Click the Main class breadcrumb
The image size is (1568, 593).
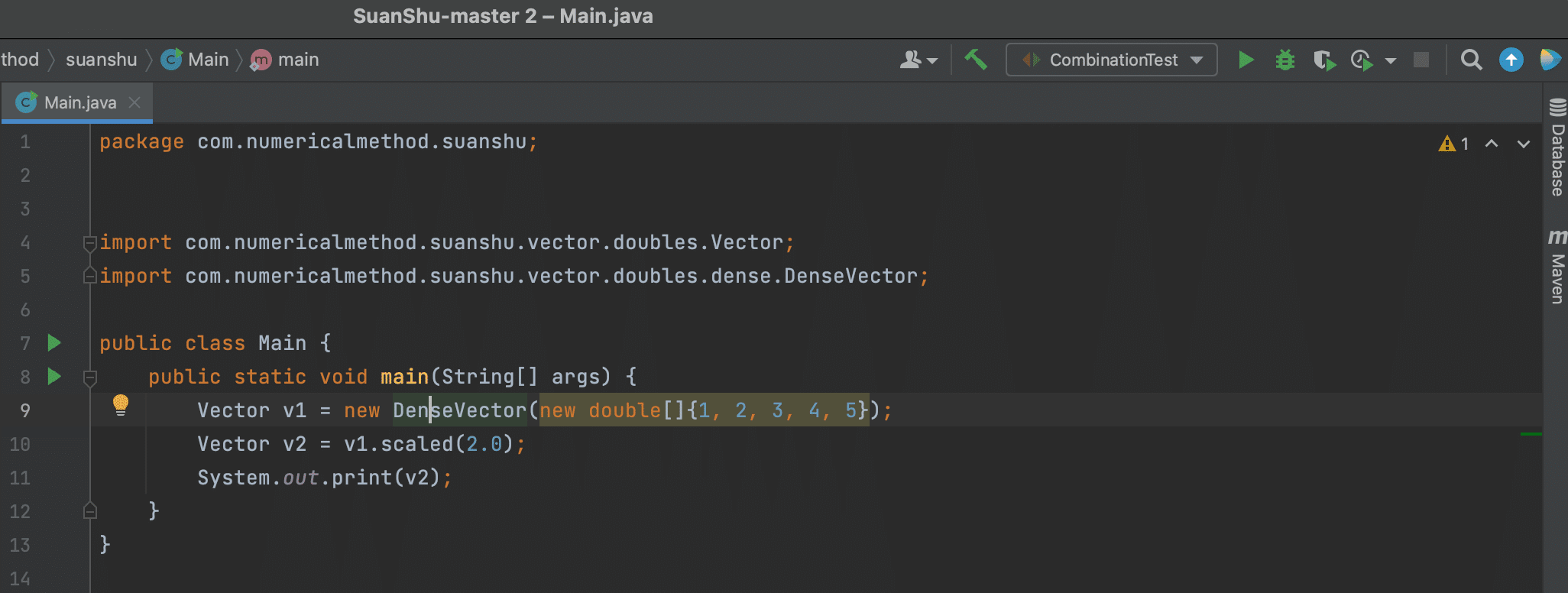(195, 60)
